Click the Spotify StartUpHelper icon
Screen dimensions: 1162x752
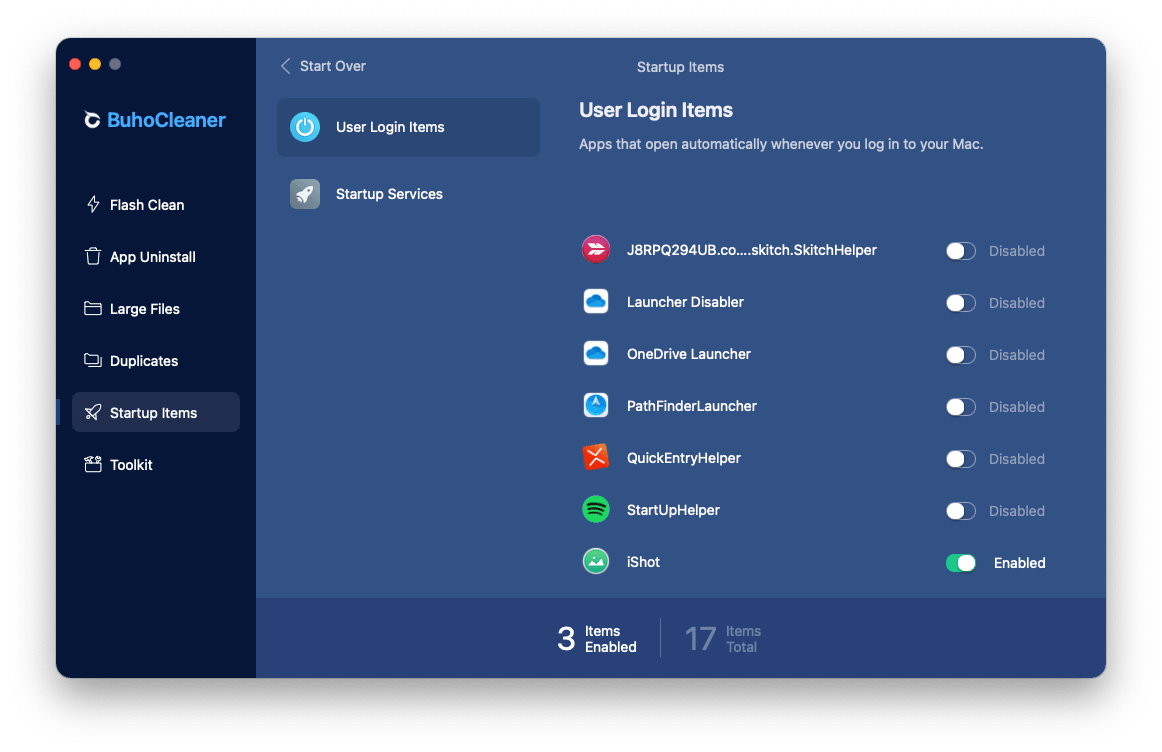[596, 510]
